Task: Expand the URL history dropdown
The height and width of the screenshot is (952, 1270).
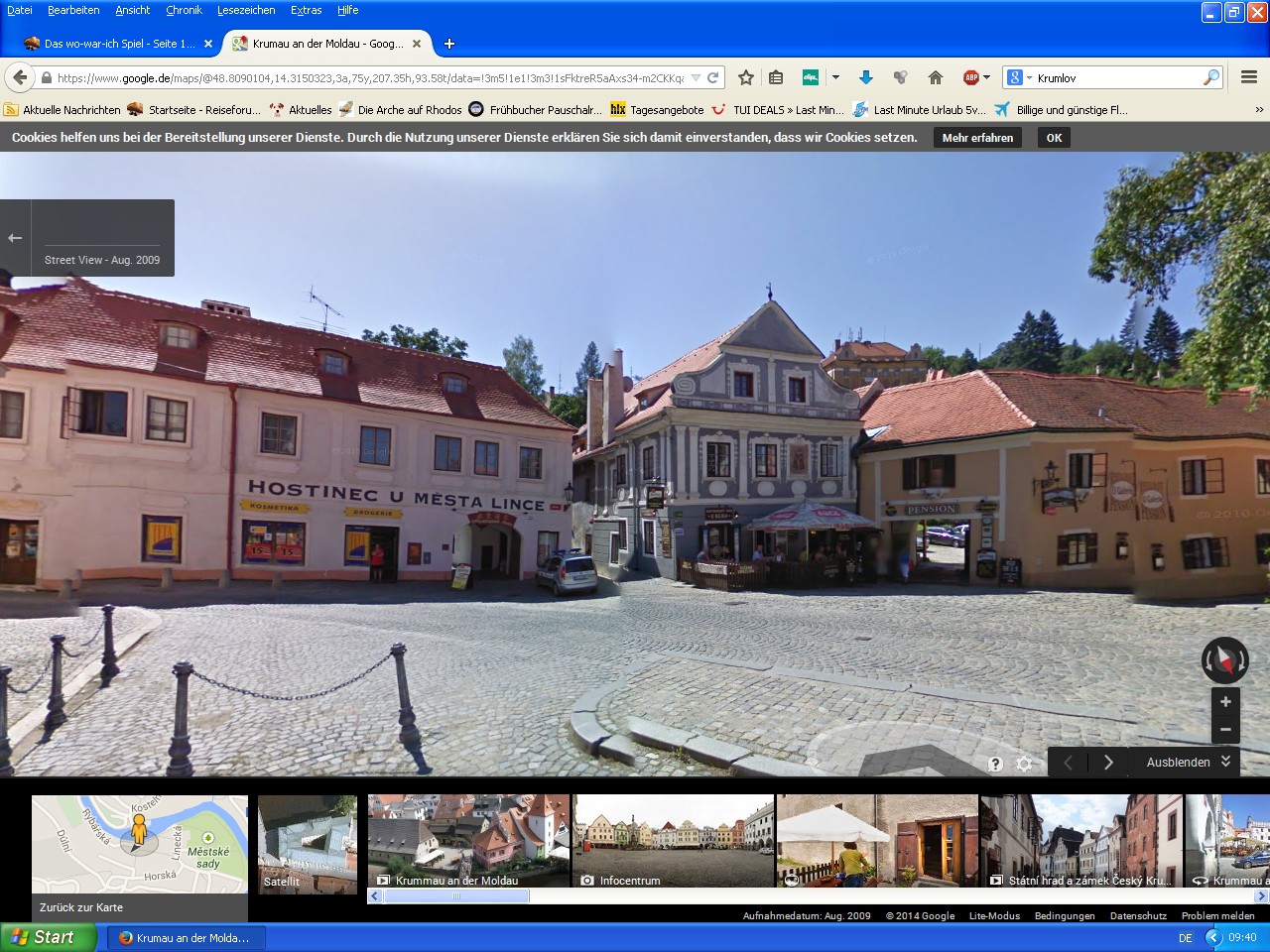Action: click(x=696, y=77)
